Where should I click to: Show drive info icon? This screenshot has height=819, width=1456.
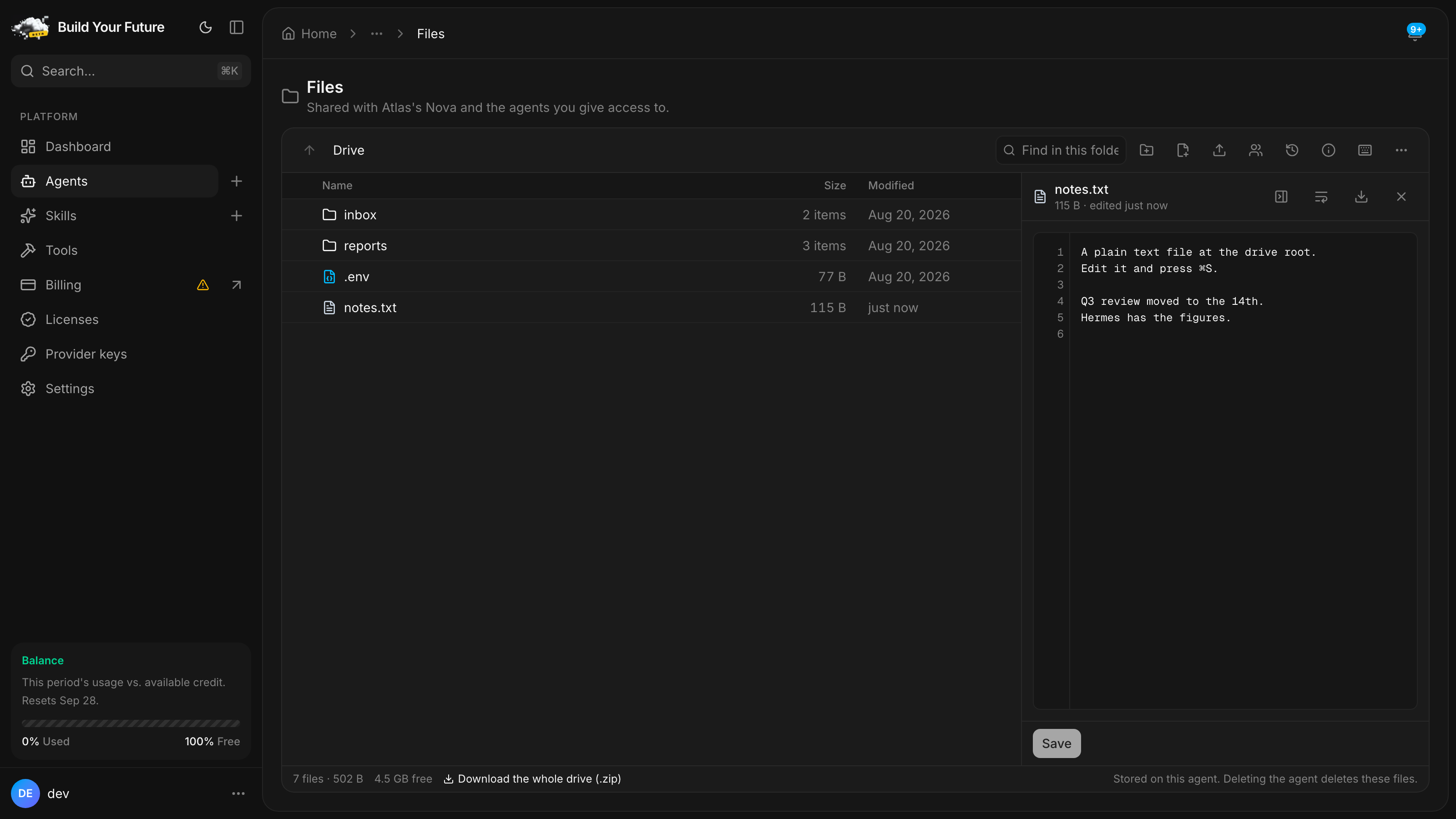(x=1328, y=150)
